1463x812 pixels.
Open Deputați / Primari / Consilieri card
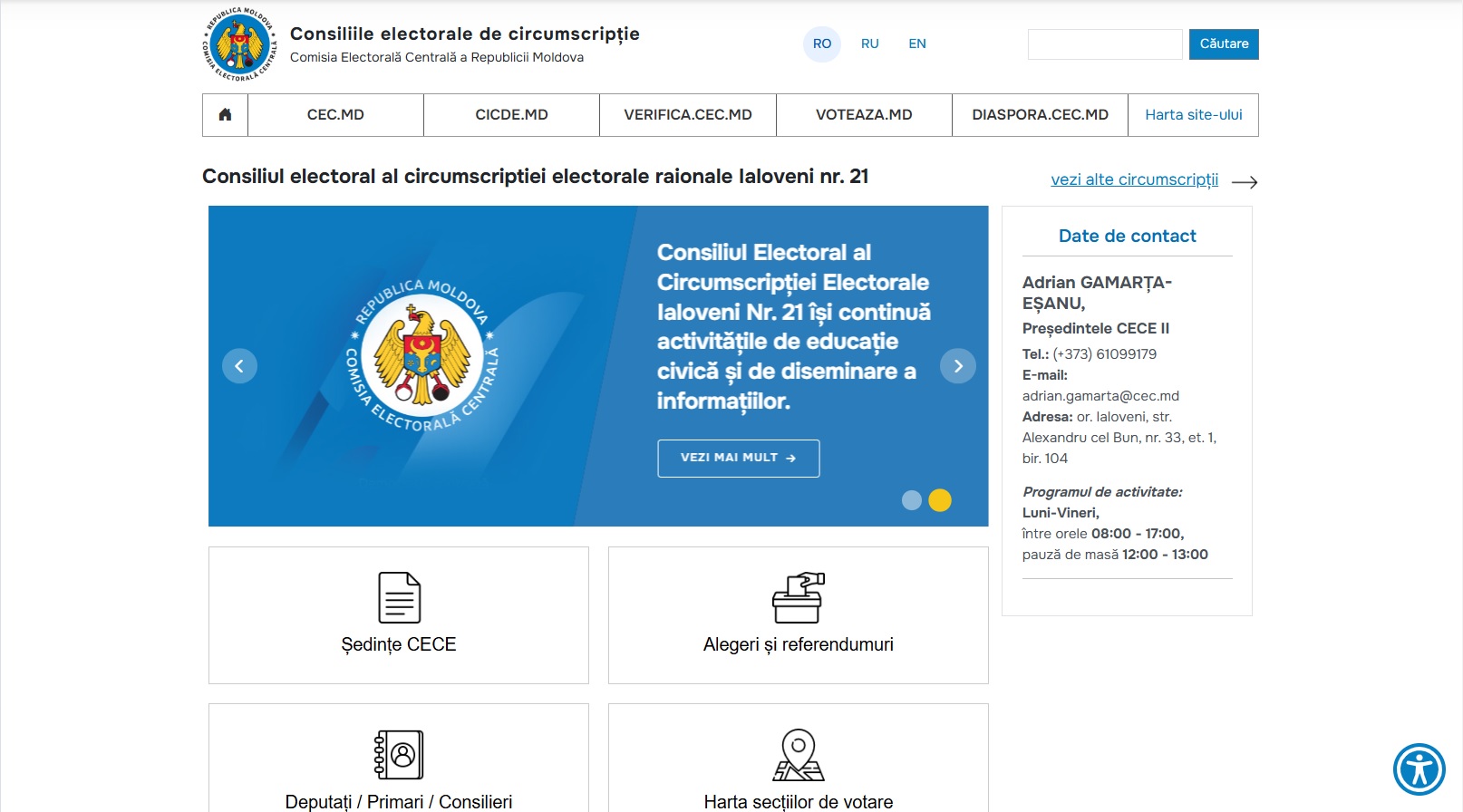click(399, 759)
